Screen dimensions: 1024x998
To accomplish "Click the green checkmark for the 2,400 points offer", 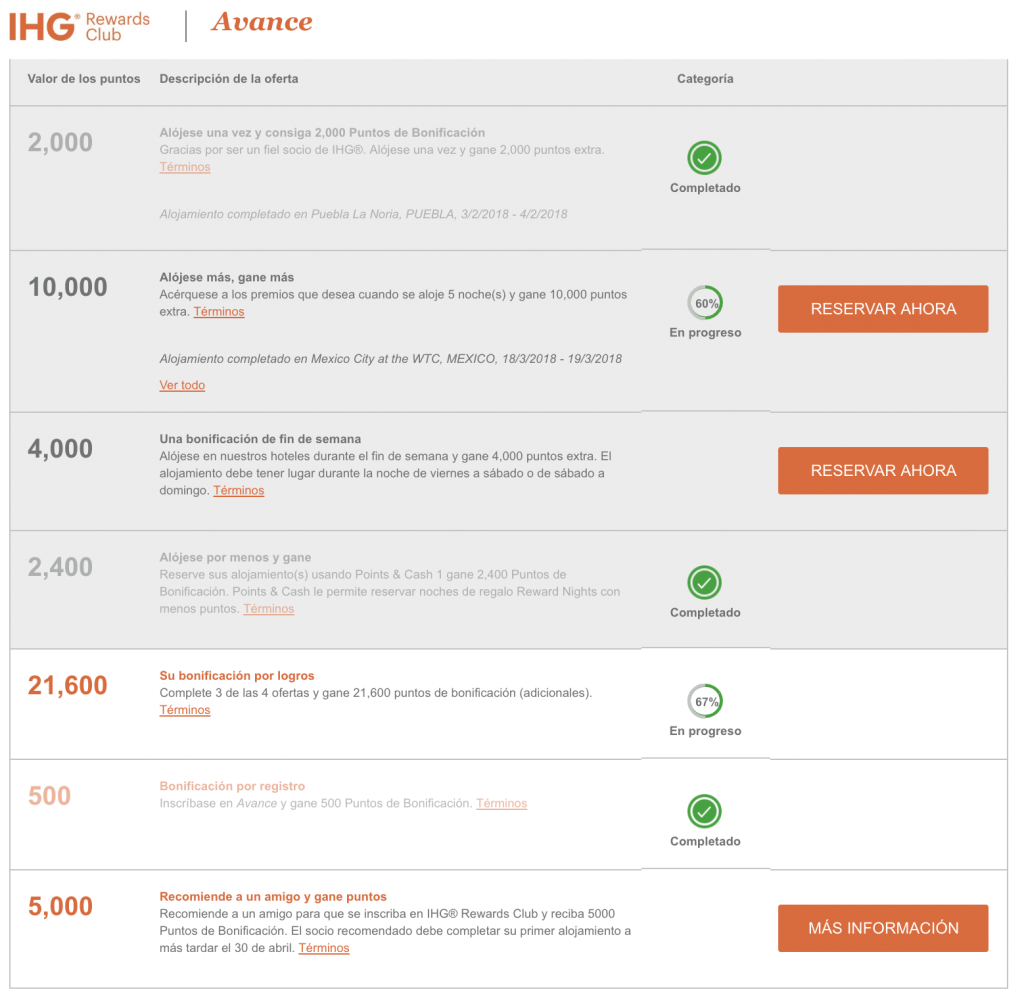I will point(704,583).
